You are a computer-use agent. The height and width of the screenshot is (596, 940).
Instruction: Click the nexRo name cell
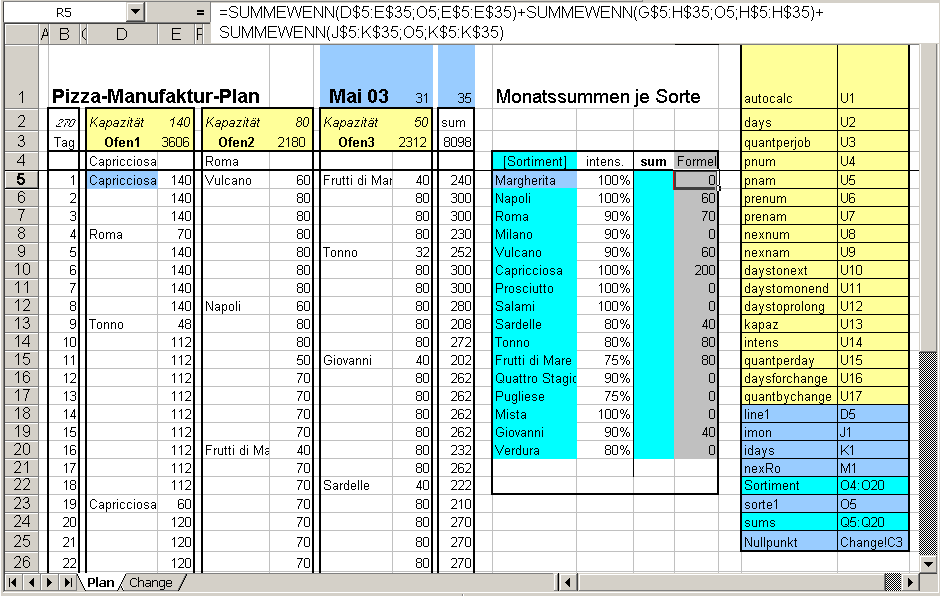point(789,468)
